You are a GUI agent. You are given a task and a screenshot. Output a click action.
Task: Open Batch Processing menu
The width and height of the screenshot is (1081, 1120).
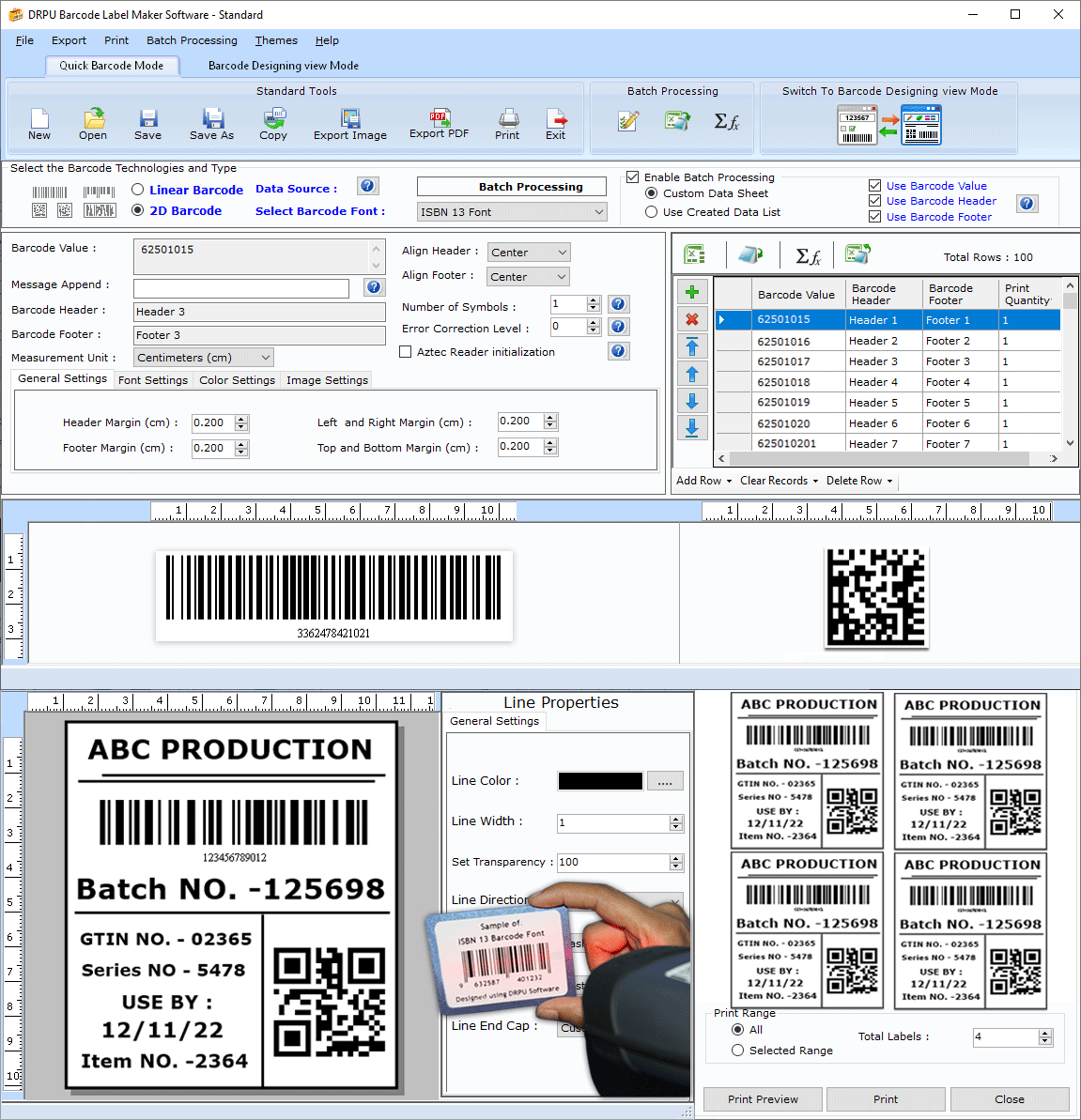tap(192, 40)
